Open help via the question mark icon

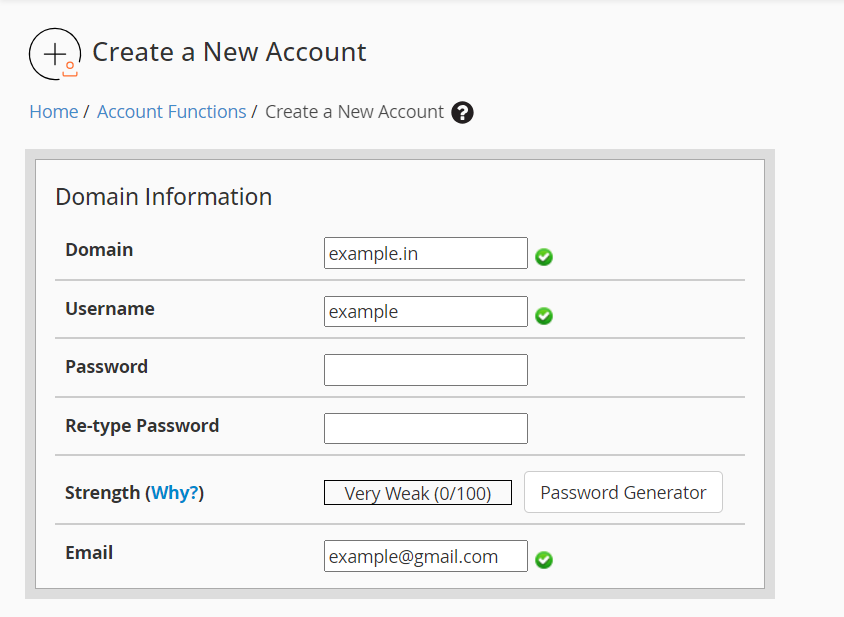click(462, 113)
